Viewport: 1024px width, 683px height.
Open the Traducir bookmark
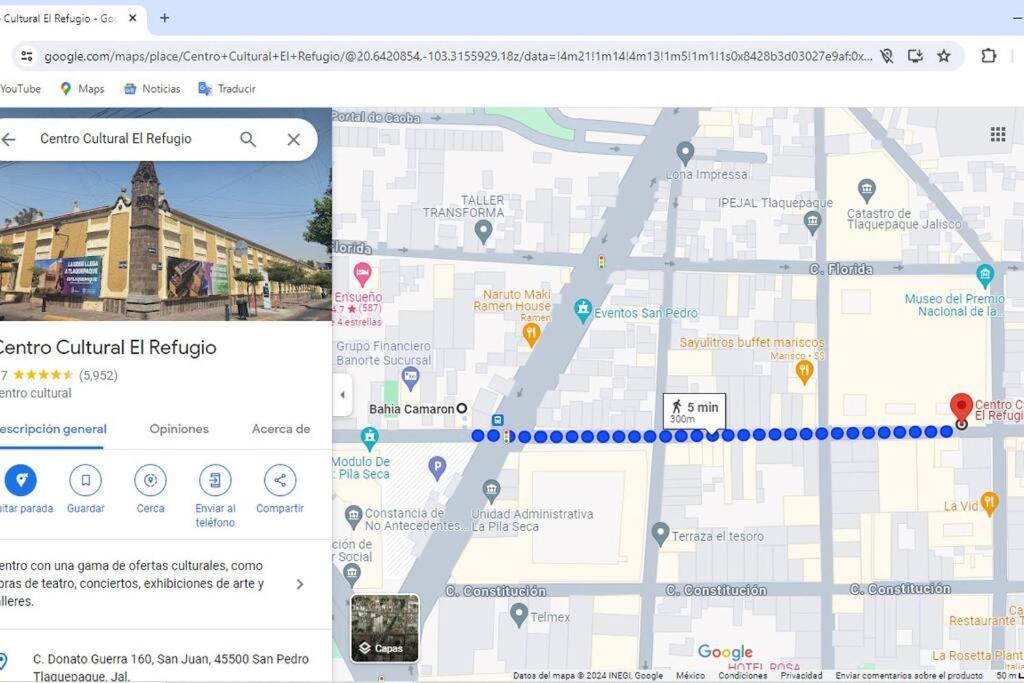click(227, 89)
